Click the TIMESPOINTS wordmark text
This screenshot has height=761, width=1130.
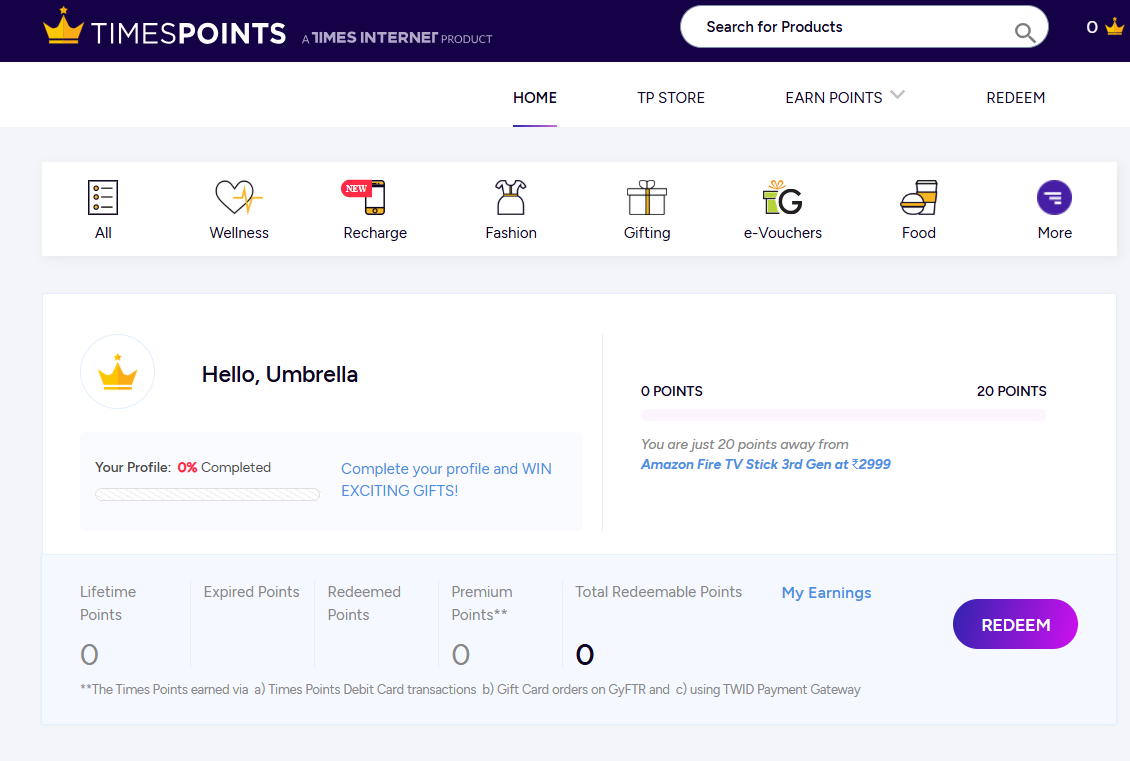(x=189, y=34)
